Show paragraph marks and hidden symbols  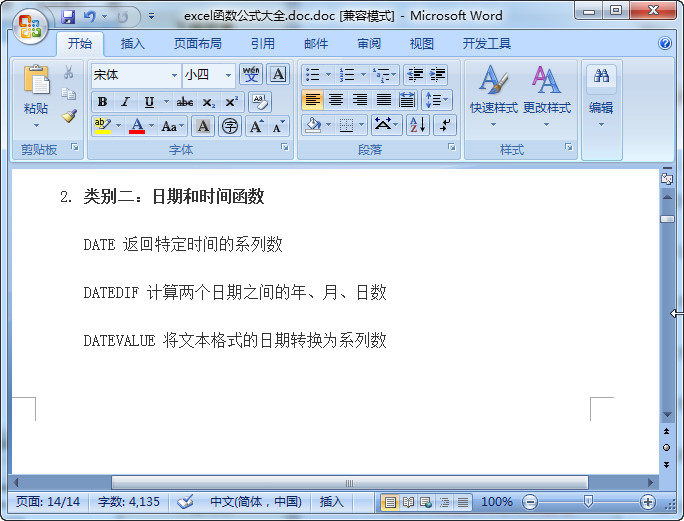click(445, 126)
